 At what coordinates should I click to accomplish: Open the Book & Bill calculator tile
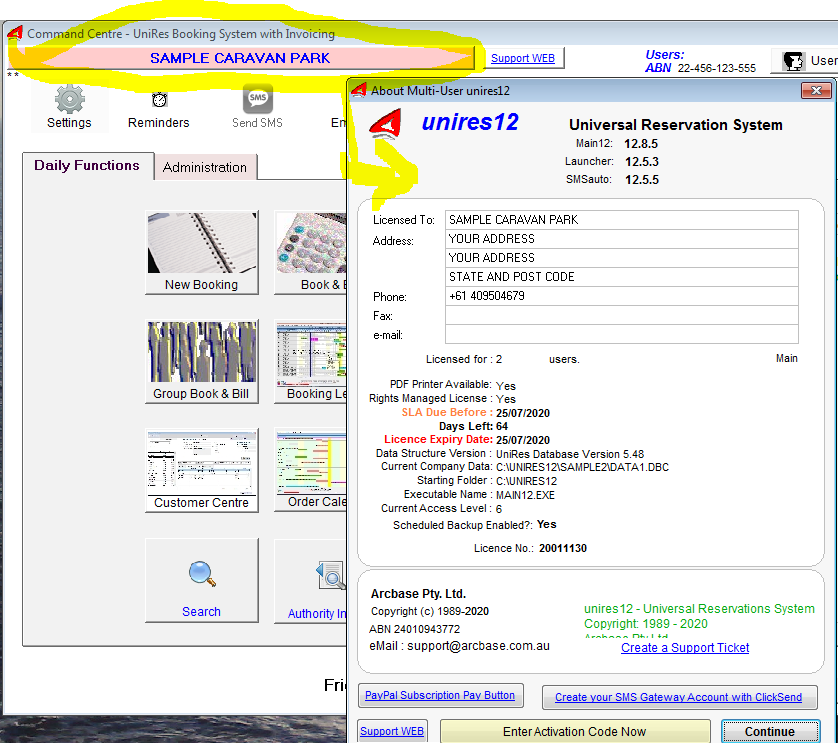pyautogui.click(x=311, y=252)
